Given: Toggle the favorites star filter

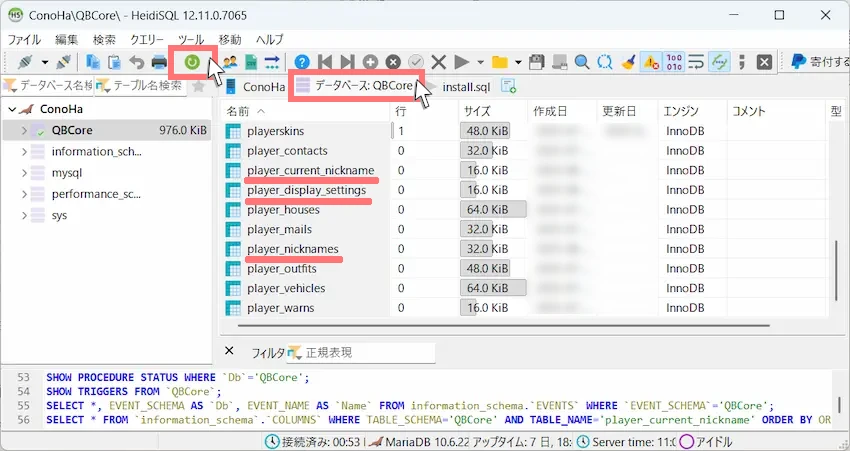Looking at the screenshot, I should click(198, 86).
